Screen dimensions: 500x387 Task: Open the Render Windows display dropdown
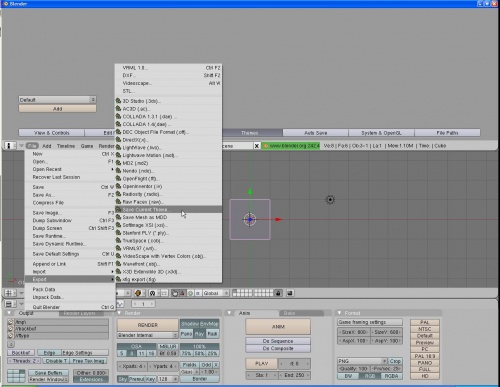coord(49,379)
